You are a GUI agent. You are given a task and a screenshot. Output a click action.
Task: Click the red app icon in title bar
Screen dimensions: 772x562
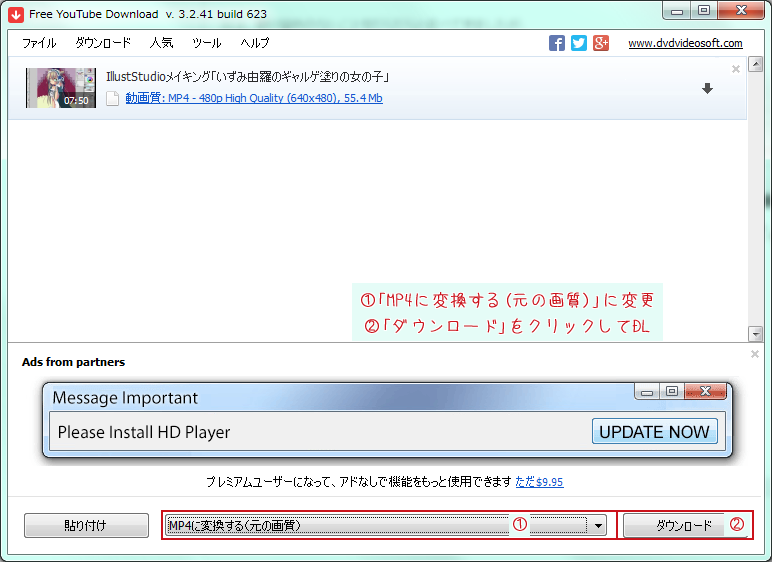16,14
